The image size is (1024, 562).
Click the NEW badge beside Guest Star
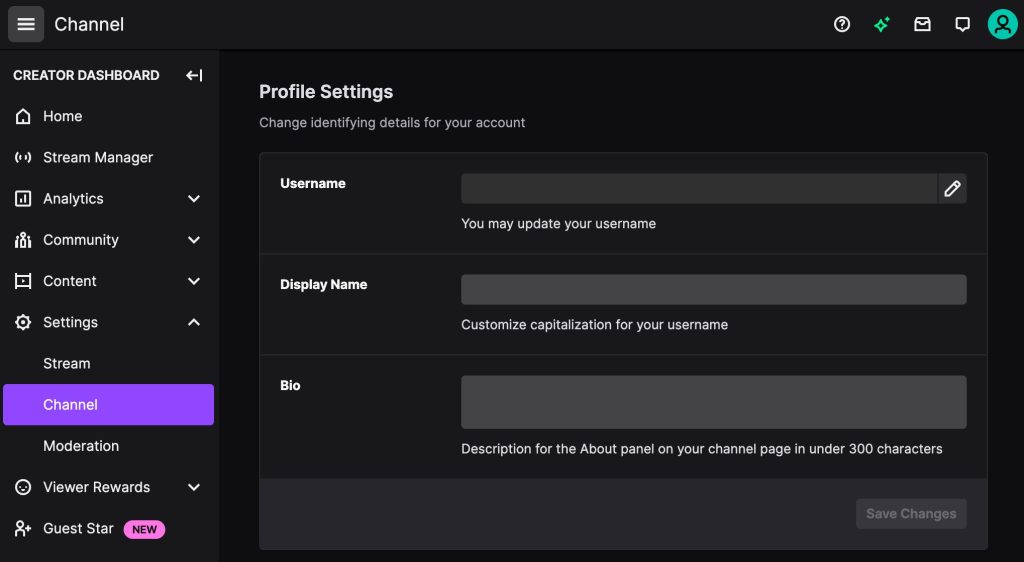coord(144,529)
